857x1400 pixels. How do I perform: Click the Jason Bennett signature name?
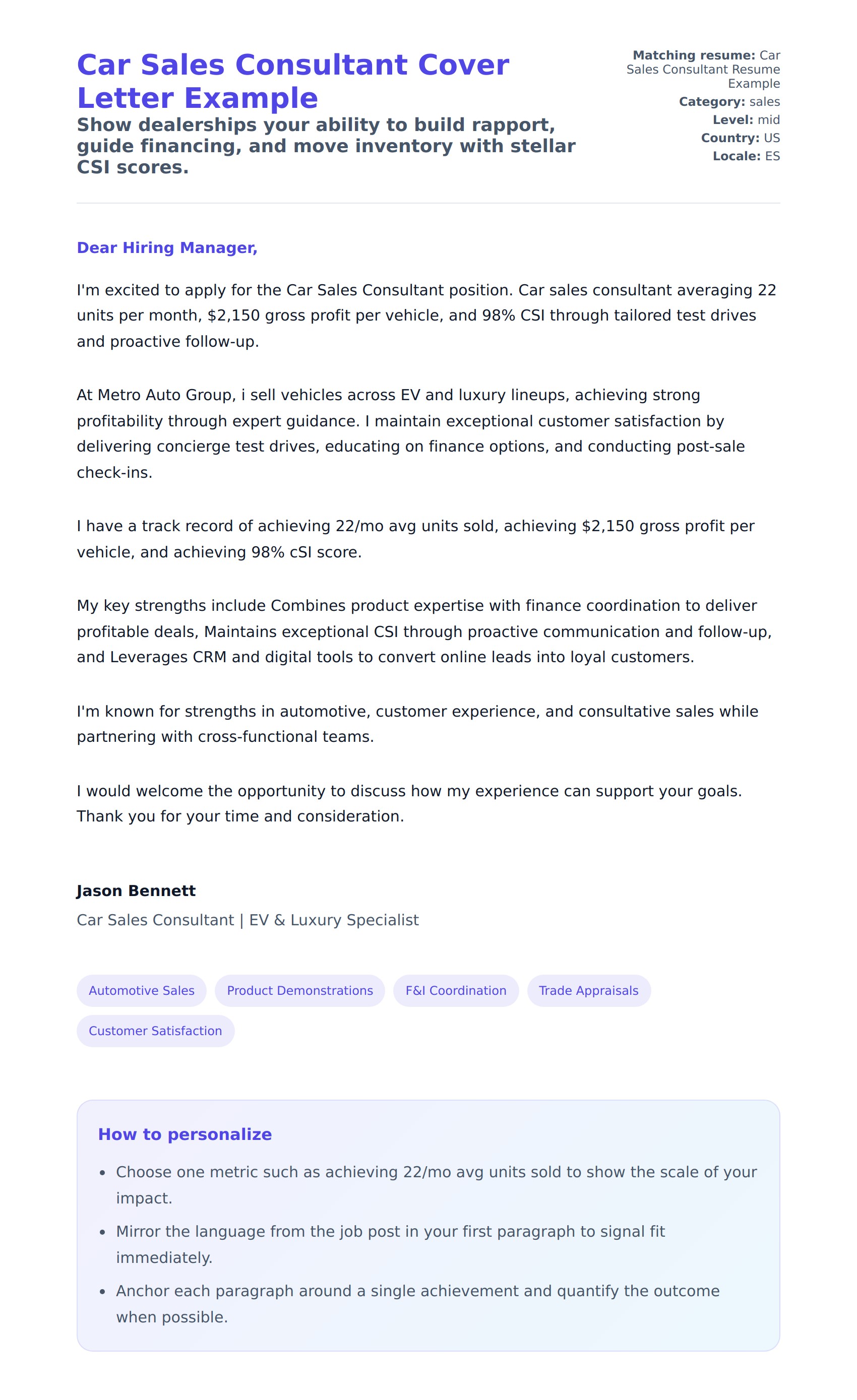click(x=136, y=890)
